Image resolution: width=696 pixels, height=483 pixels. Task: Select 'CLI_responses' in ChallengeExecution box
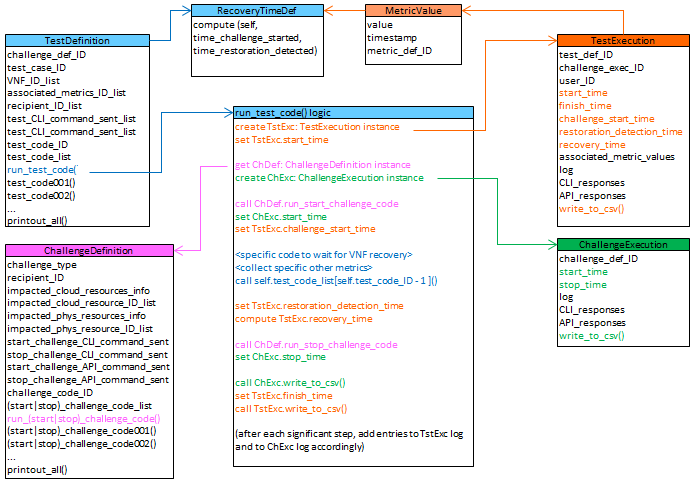[592, 310]
